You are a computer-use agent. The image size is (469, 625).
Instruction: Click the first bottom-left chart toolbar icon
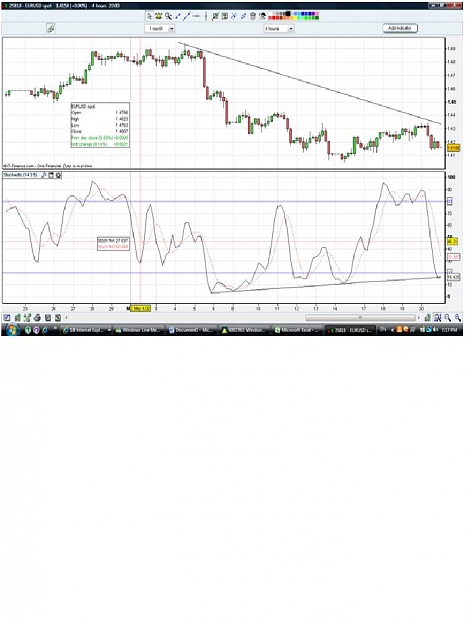click(x=7, y=318)
